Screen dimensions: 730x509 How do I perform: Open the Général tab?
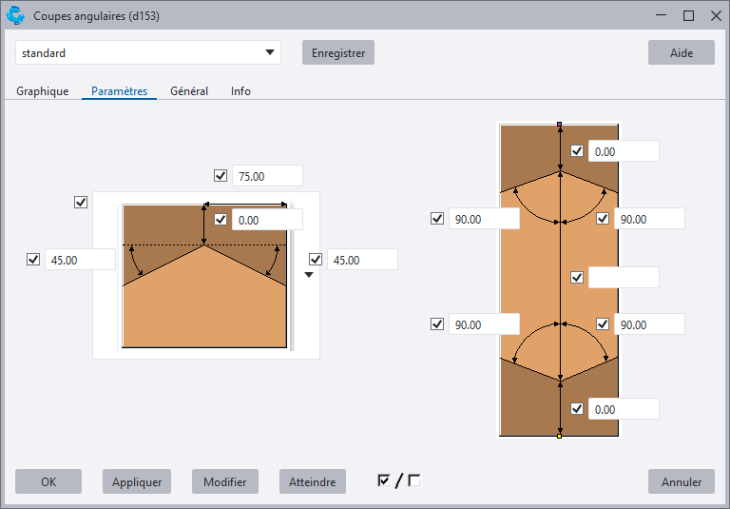pyautogui.click(x=189, y=91)
